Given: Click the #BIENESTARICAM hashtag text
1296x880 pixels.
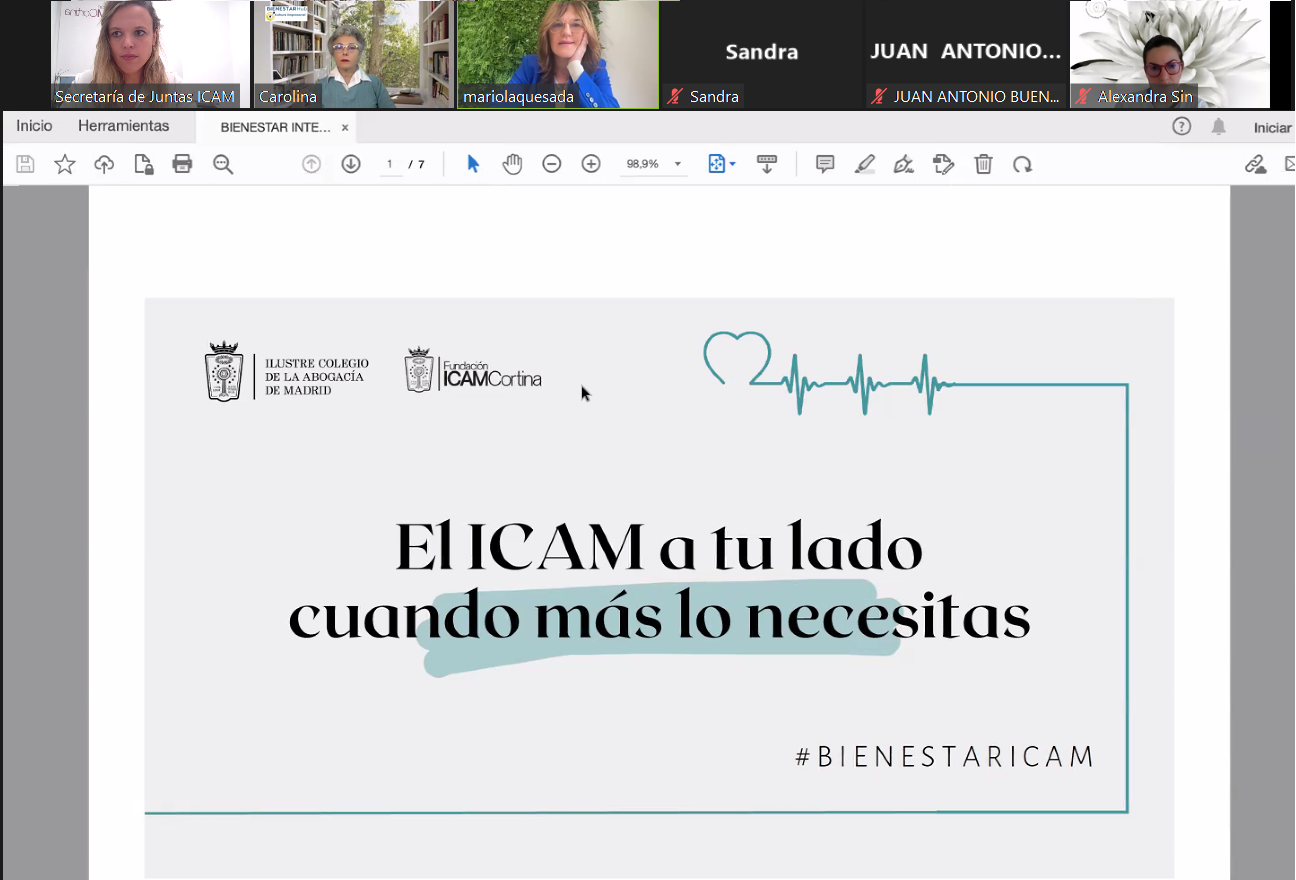Looking at the screenshot, I should [x=945, y=756].
